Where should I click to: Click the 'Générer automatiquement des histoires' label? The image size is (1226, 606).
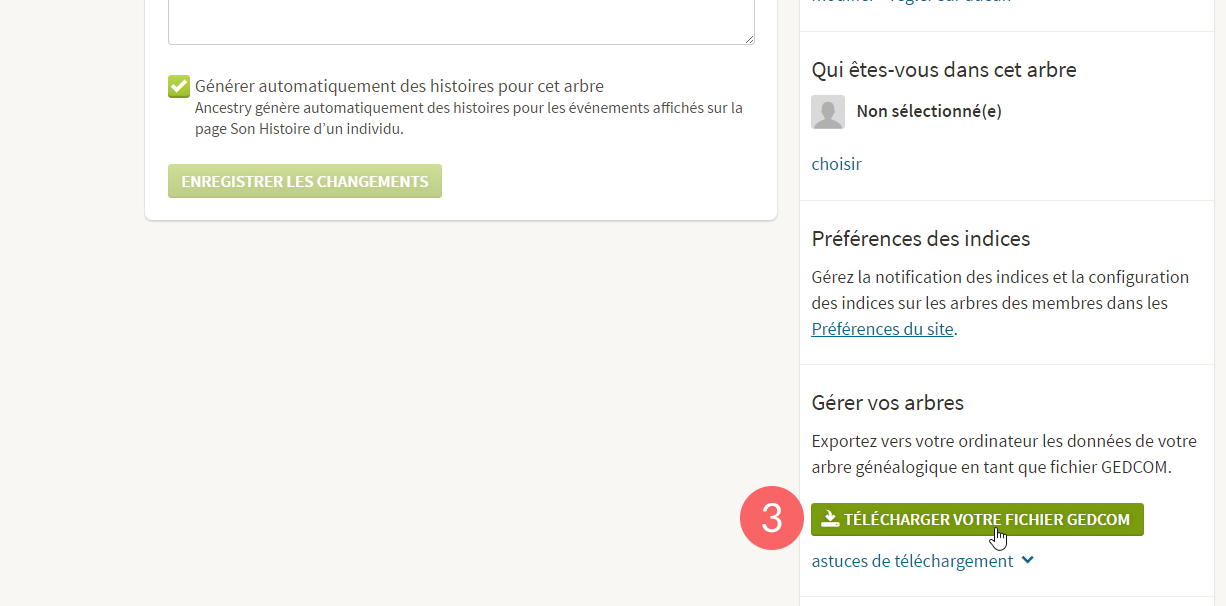click(x=399, y=86)
